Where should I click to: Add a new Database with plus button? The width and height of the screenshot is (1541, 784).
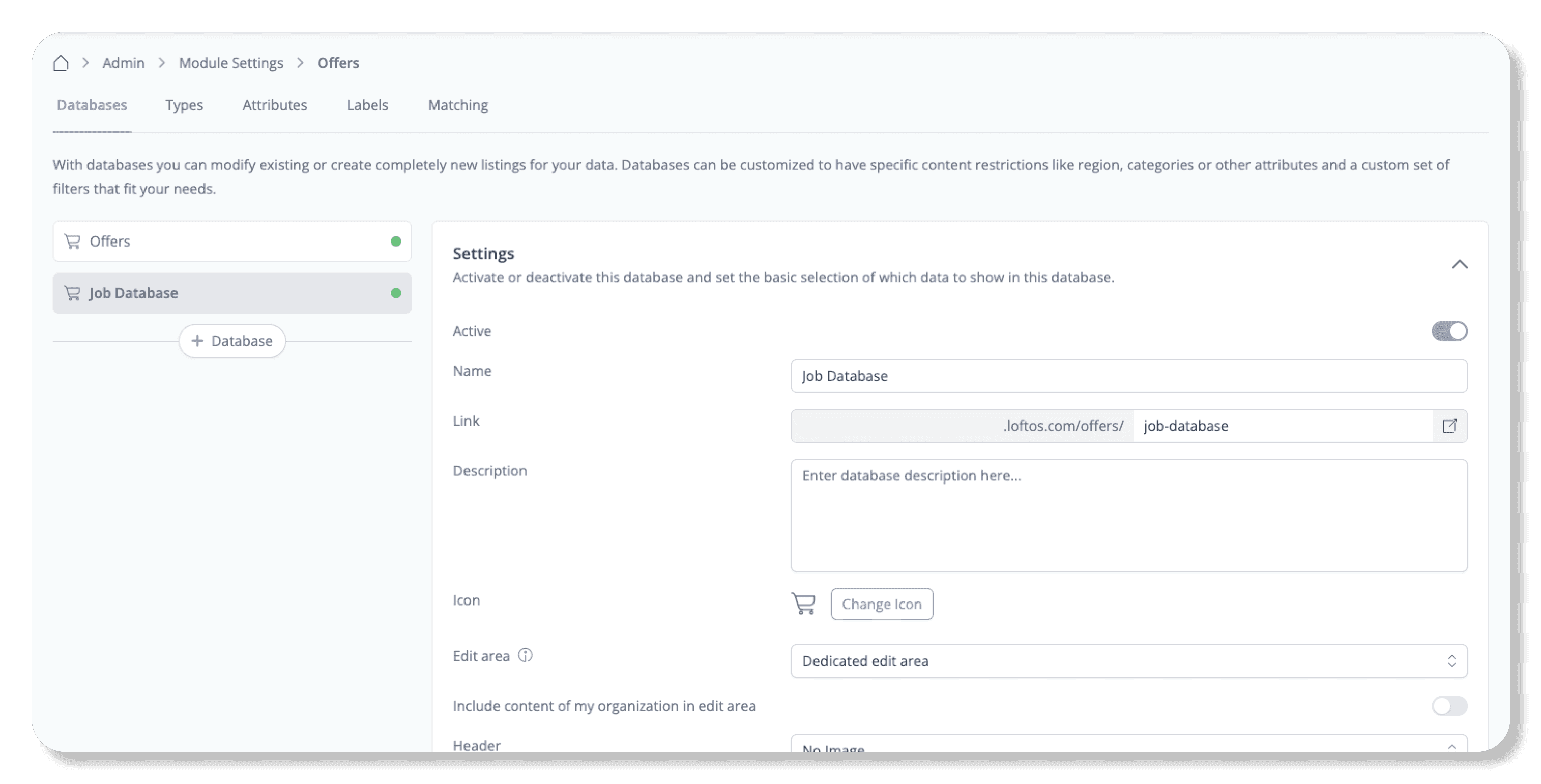[x=232, y=341]
